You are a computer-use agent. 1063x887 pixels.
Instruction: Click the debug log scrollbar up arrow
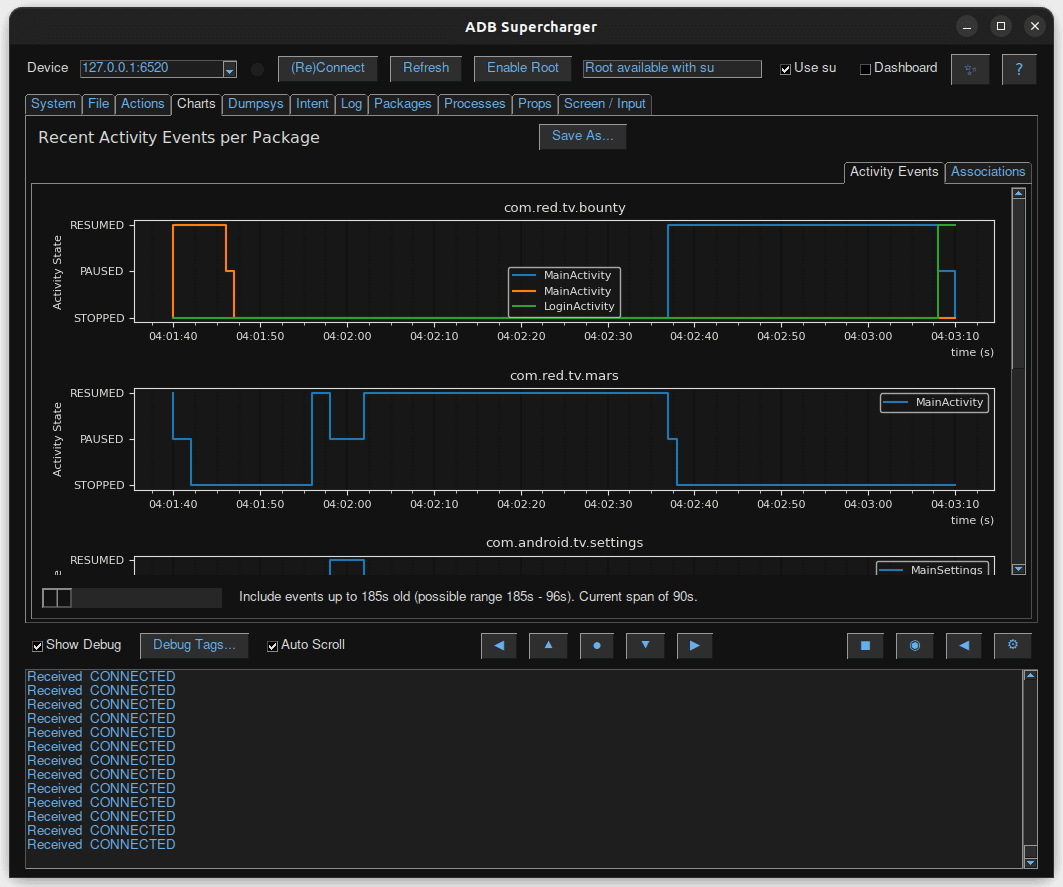click(x=1030, y=675)
